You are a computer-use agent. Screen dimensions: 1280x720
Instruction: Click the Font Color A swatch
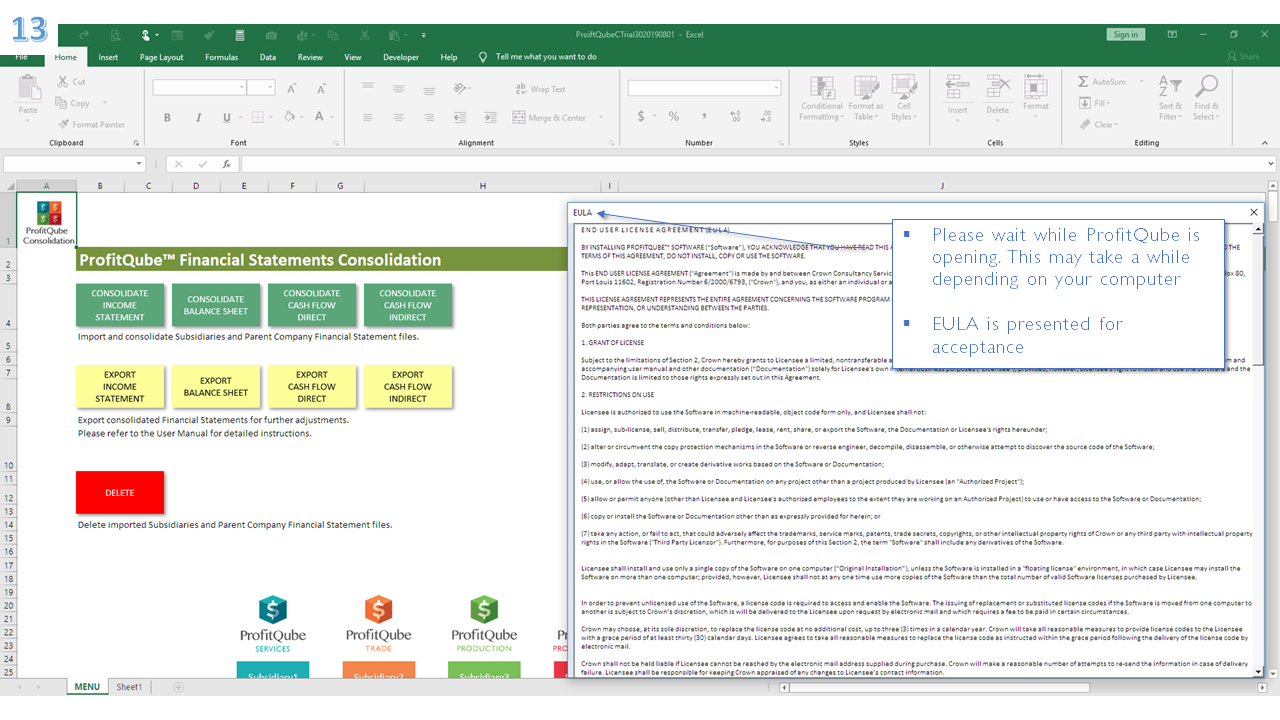[x=319, y=117]
